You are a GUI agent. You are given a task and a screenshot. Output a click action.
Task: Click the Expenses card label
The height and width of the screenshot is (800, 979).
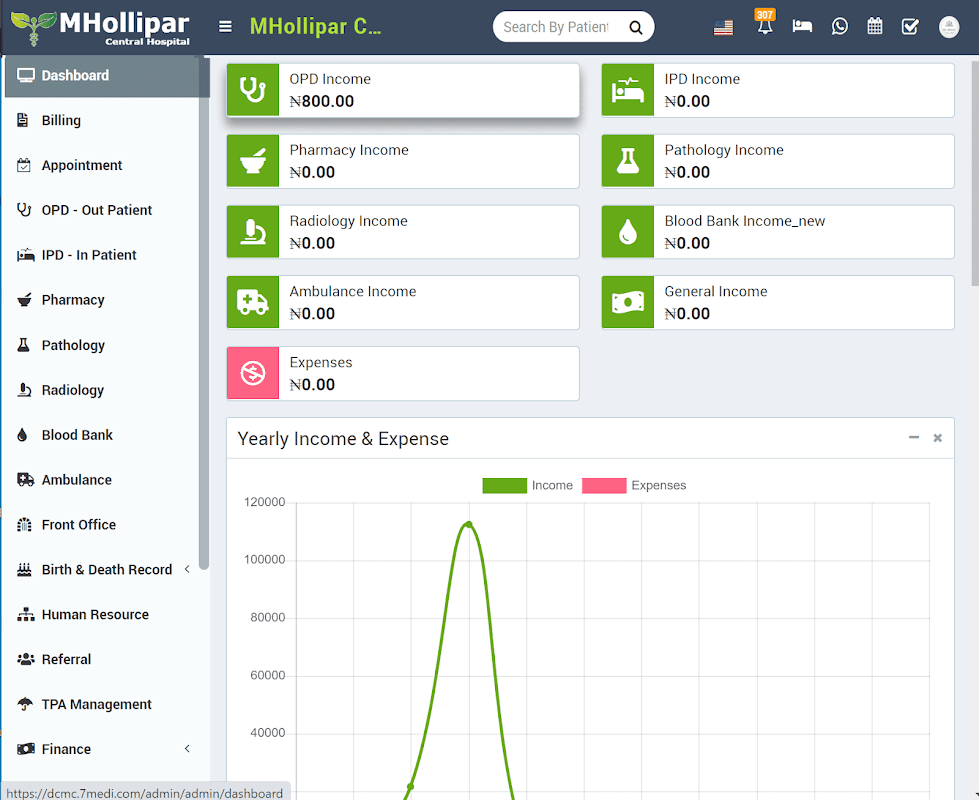(x=321, y=363)
